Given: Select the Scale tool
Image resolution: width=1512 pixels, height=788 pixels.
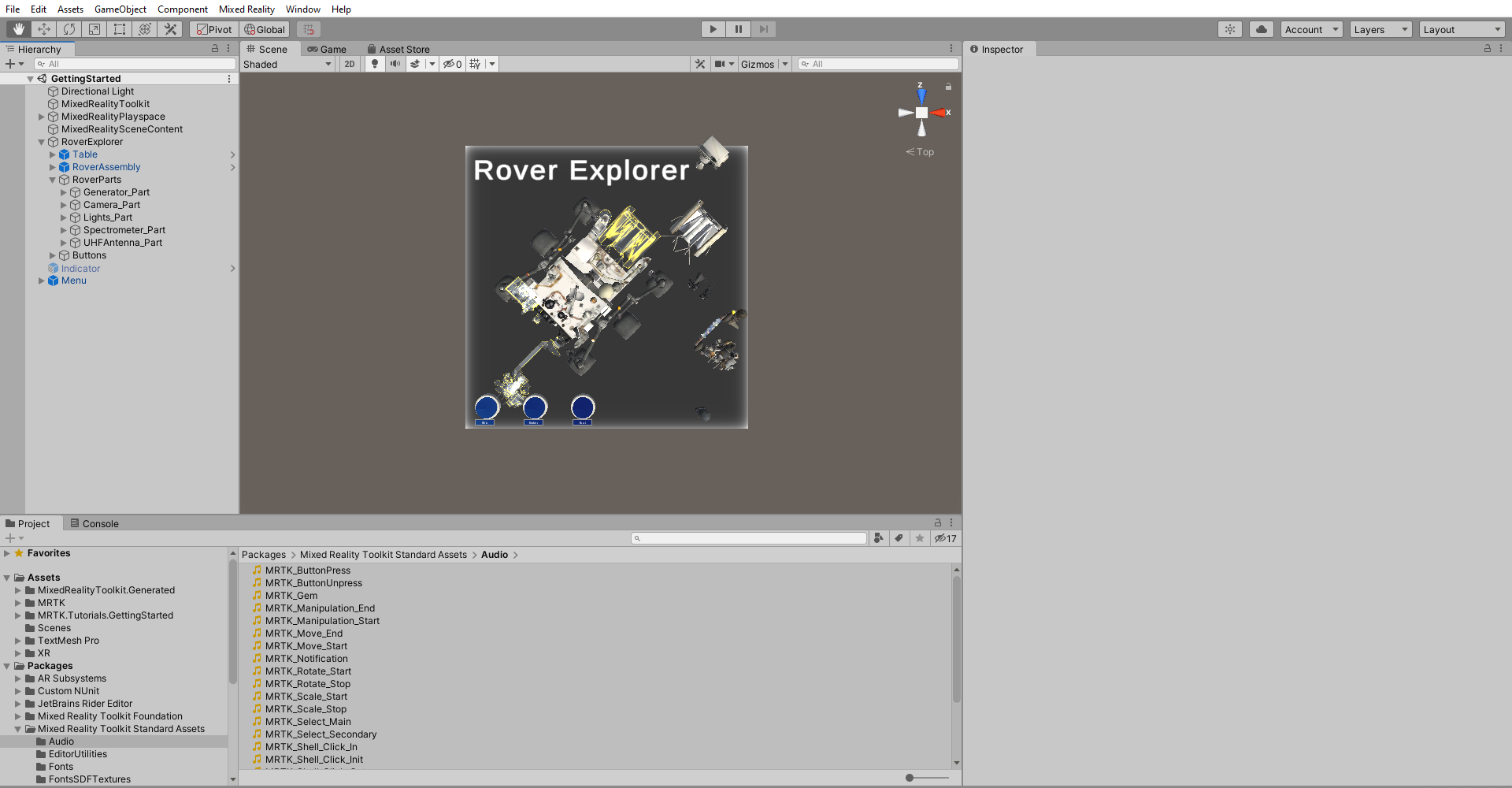Looking at the screenshot, I should (94, 29).
